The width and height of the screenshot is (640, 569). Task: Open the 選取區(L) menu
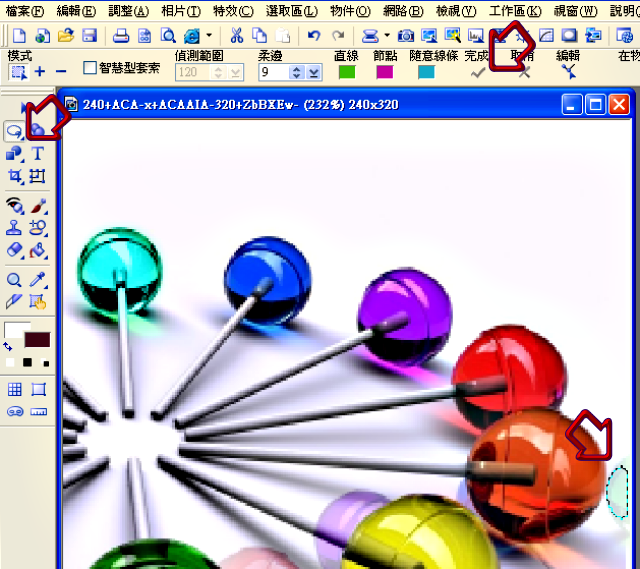coord(291,11)
